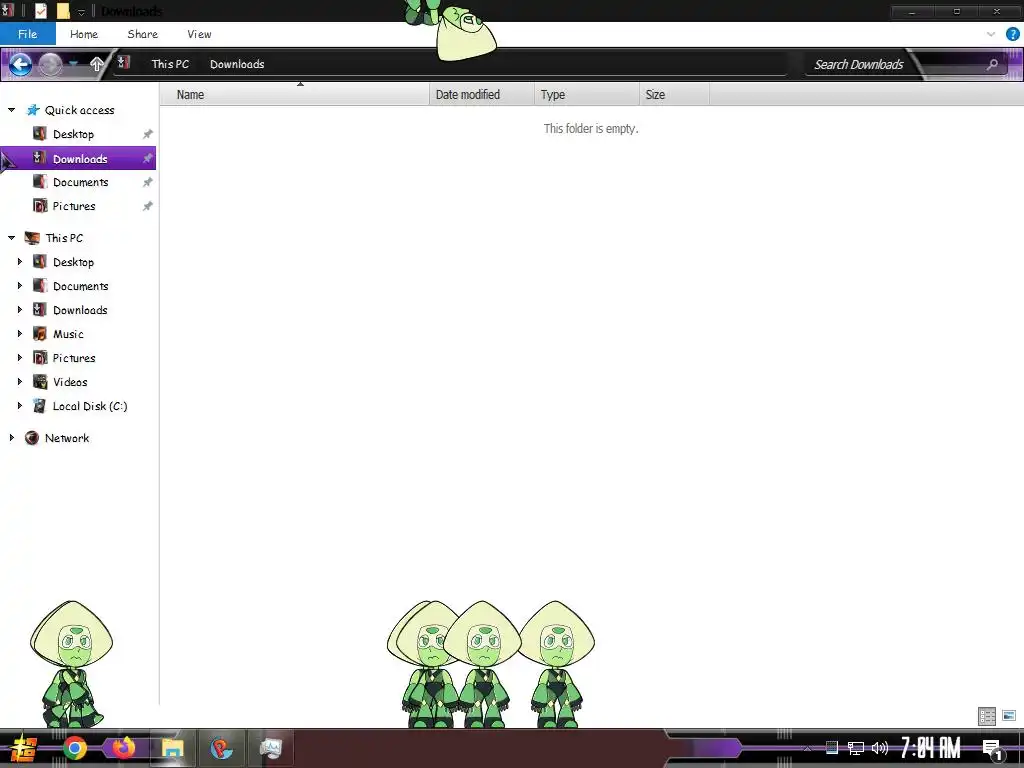The width and height of the screenshot is (1024, 768).
Task: Select Network in navigation pane
Action: [x=67, y=438]
